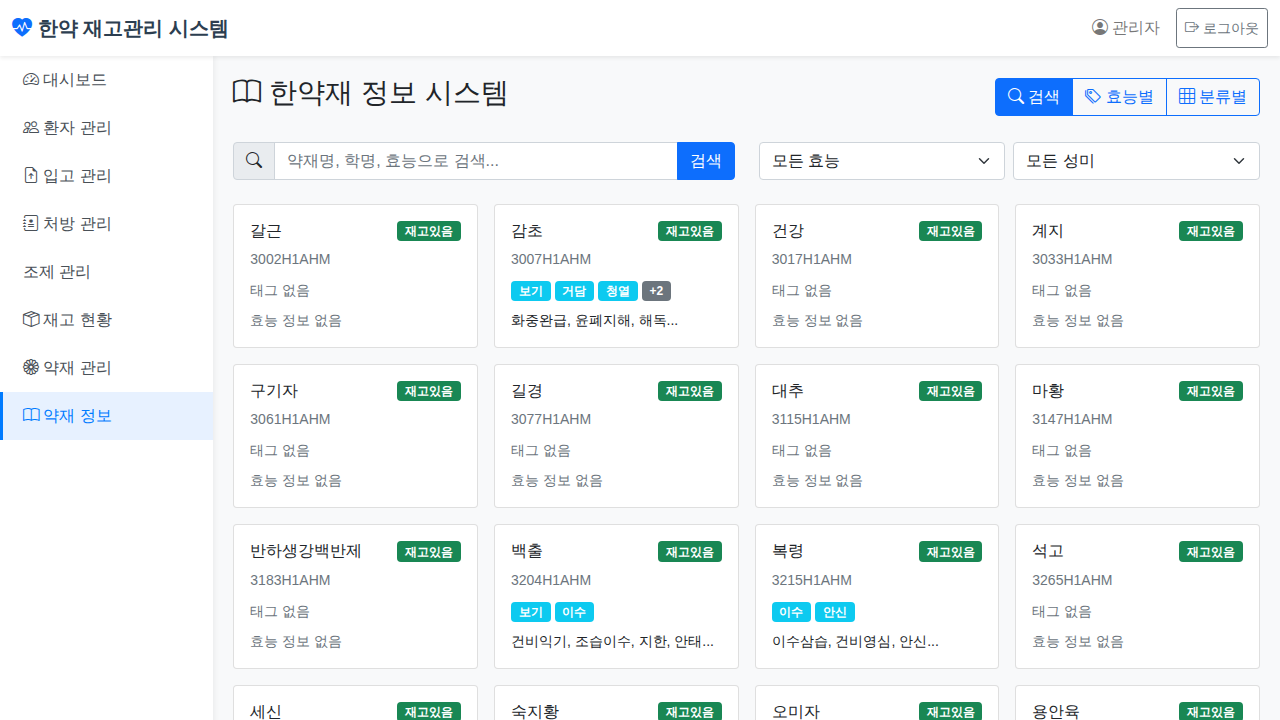The width and height of the screenshot is (1280, 720).
Task: Open 대시보드 from the sidebar
Action: click(x=65, y=80)
